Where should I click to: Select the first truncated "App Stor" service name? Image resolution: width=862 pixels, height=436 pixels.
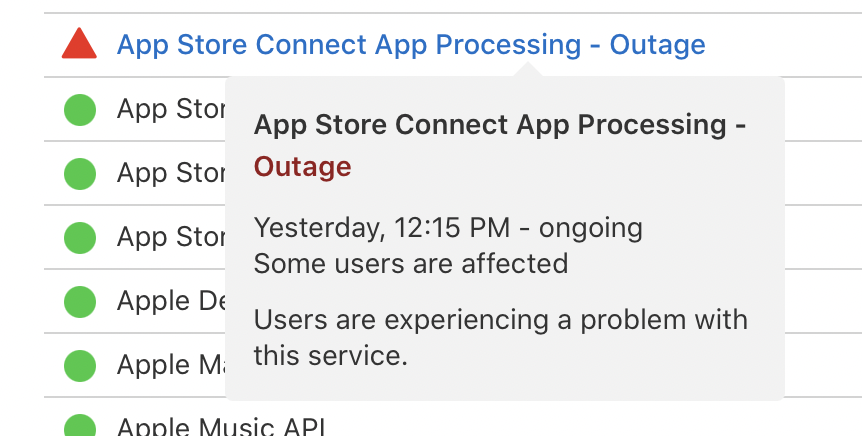(170, 109)
